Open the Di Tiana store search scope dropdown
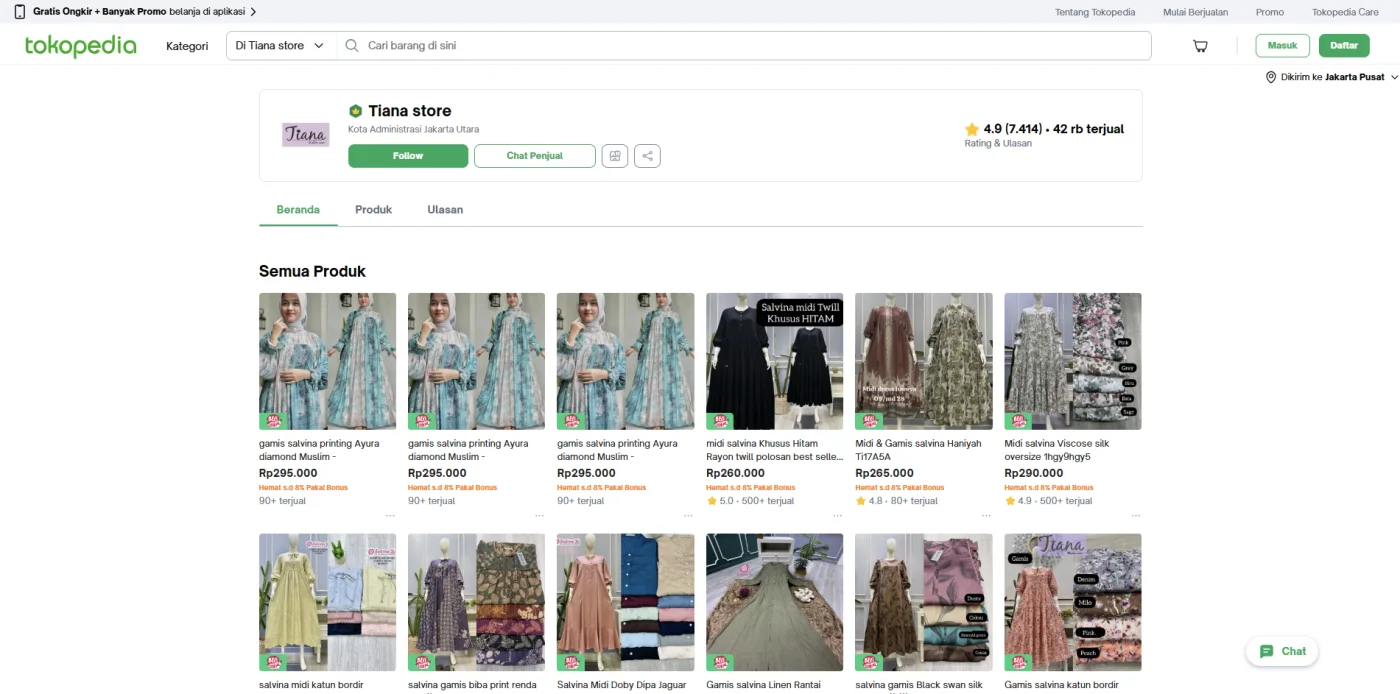This screenshot has width=1400, height=694. (280, 46)
